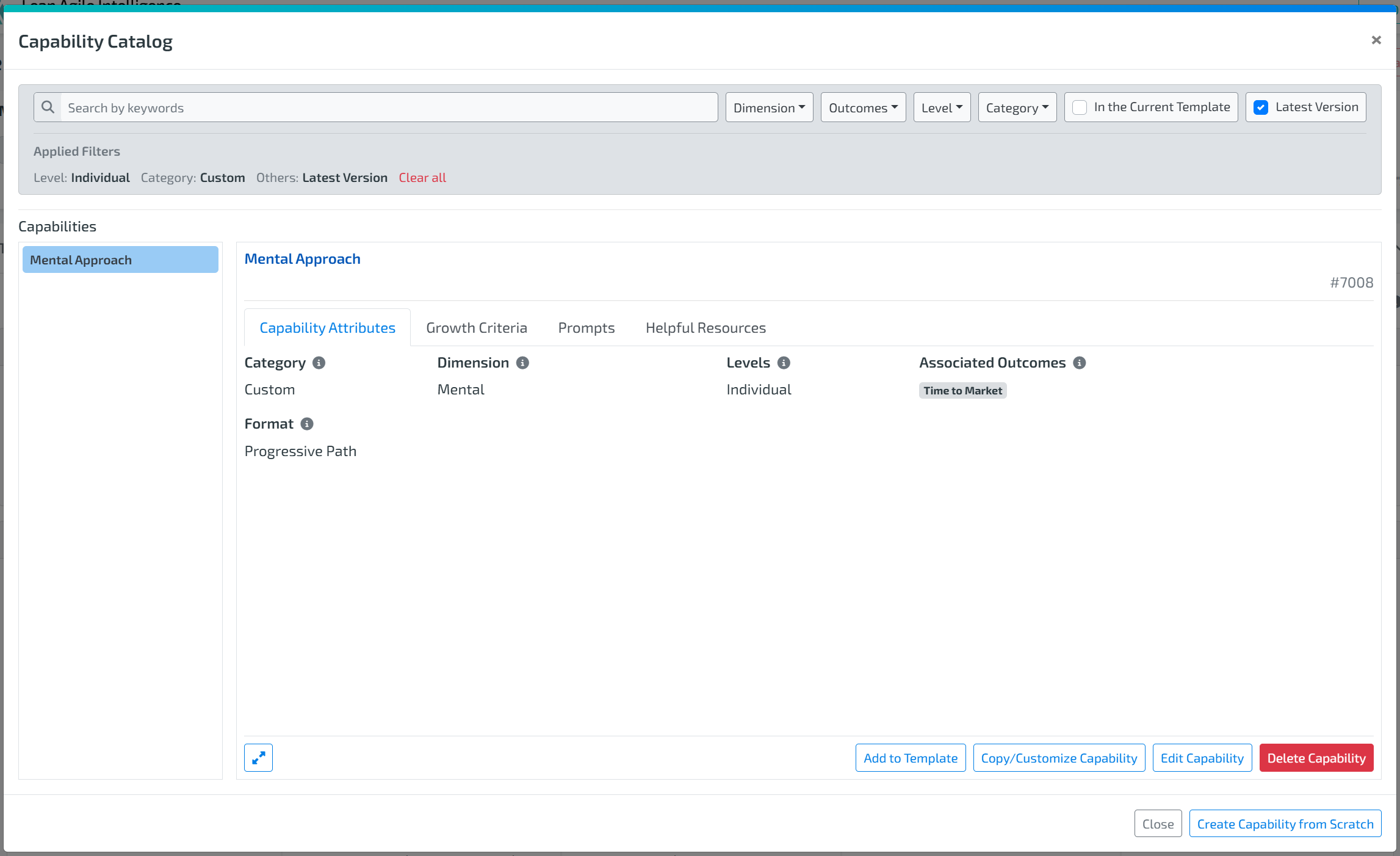Click the expand details panel icon

click(x=258, y=758)
